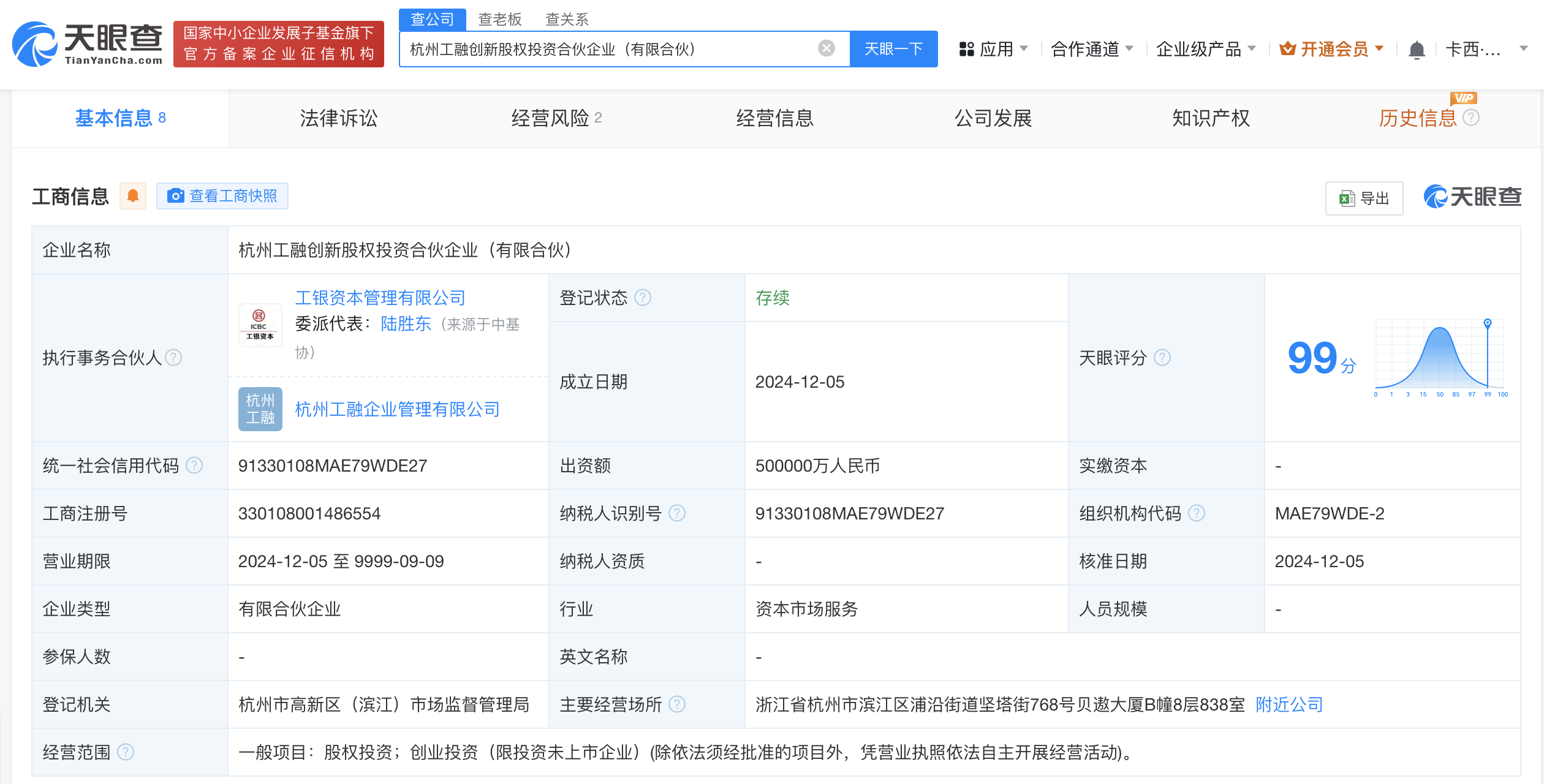Open the 附近公司 link

coord(1289,704)
